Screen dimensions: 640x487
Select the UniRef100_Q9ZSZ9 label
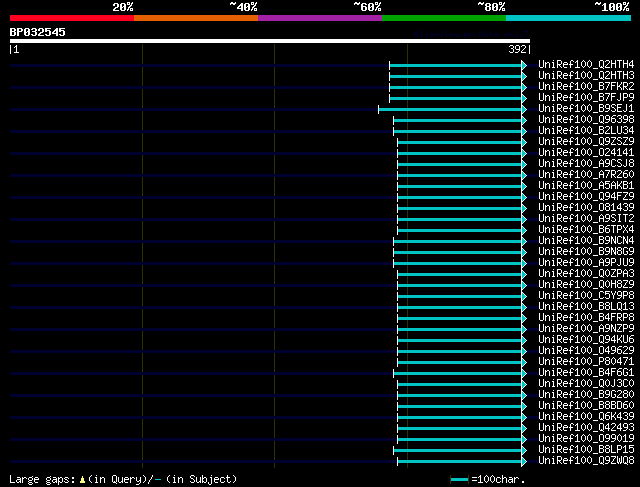point(586,142)
